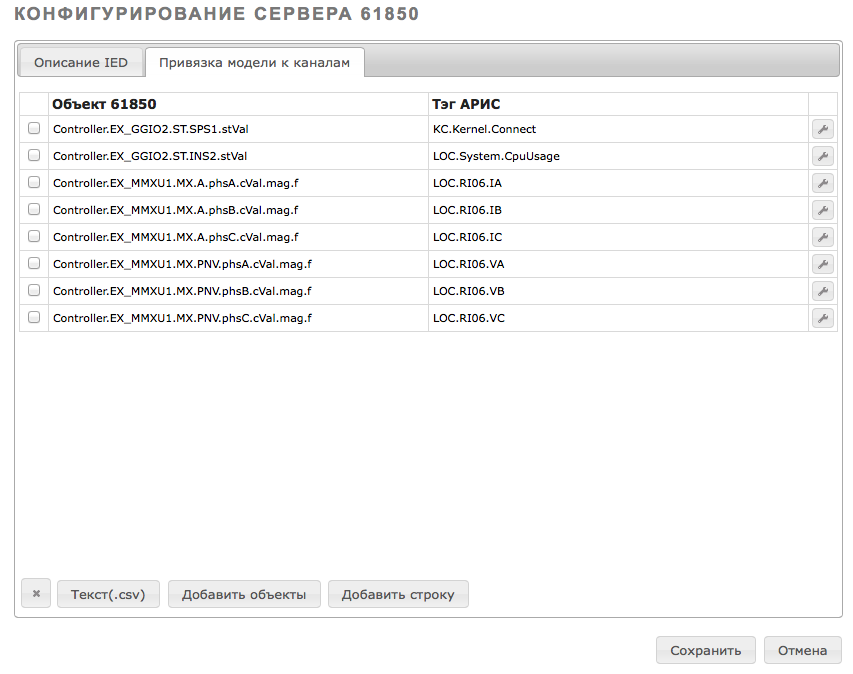Edit LOC.RI06.VC binding via wrench icon
This screenshot has width=853, height=674.
(x=823, y=318)
